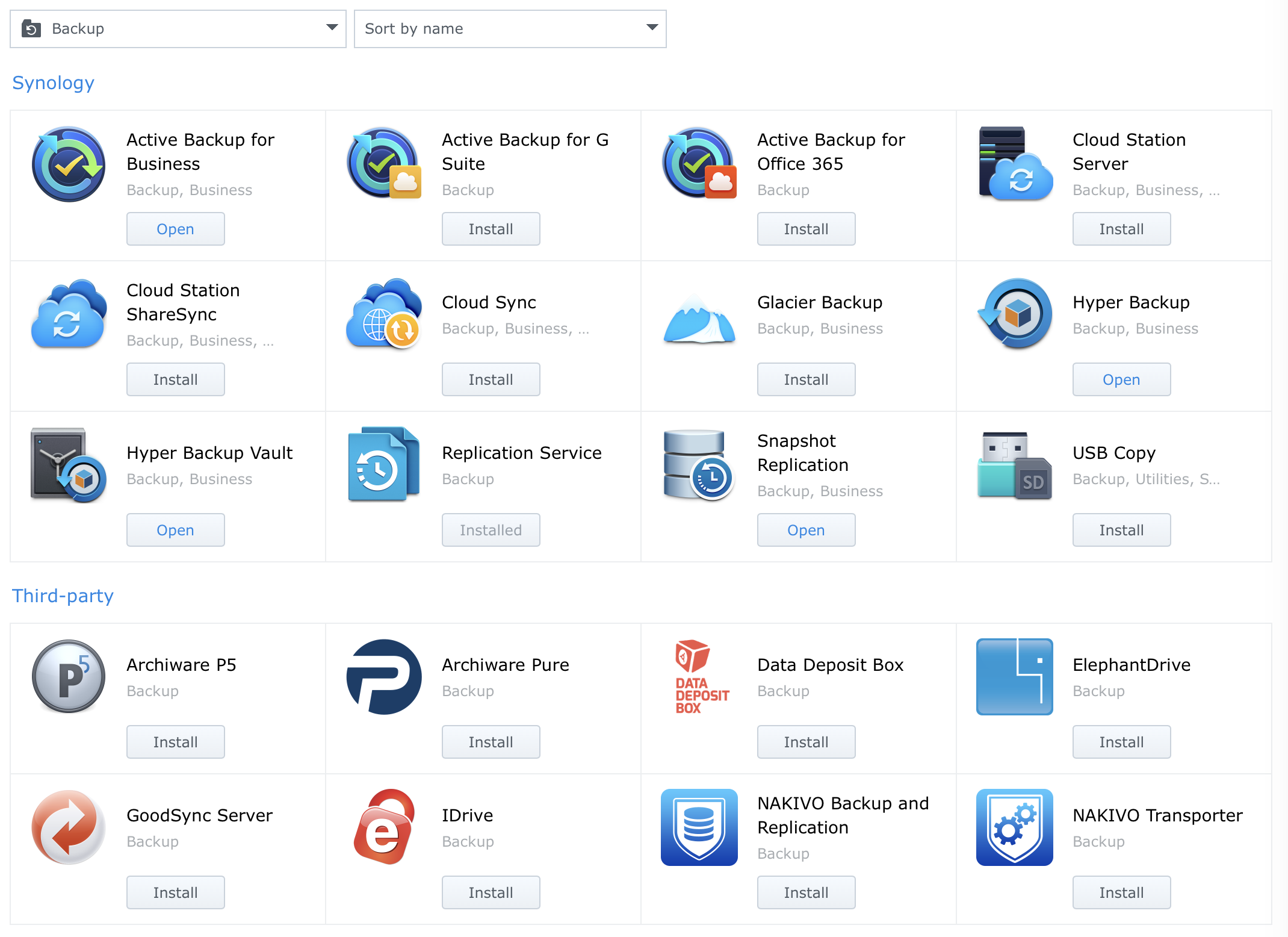Click the Cloud Sync package title
Viewport: 1288px width, 937px height.
[x=489, y=302]
